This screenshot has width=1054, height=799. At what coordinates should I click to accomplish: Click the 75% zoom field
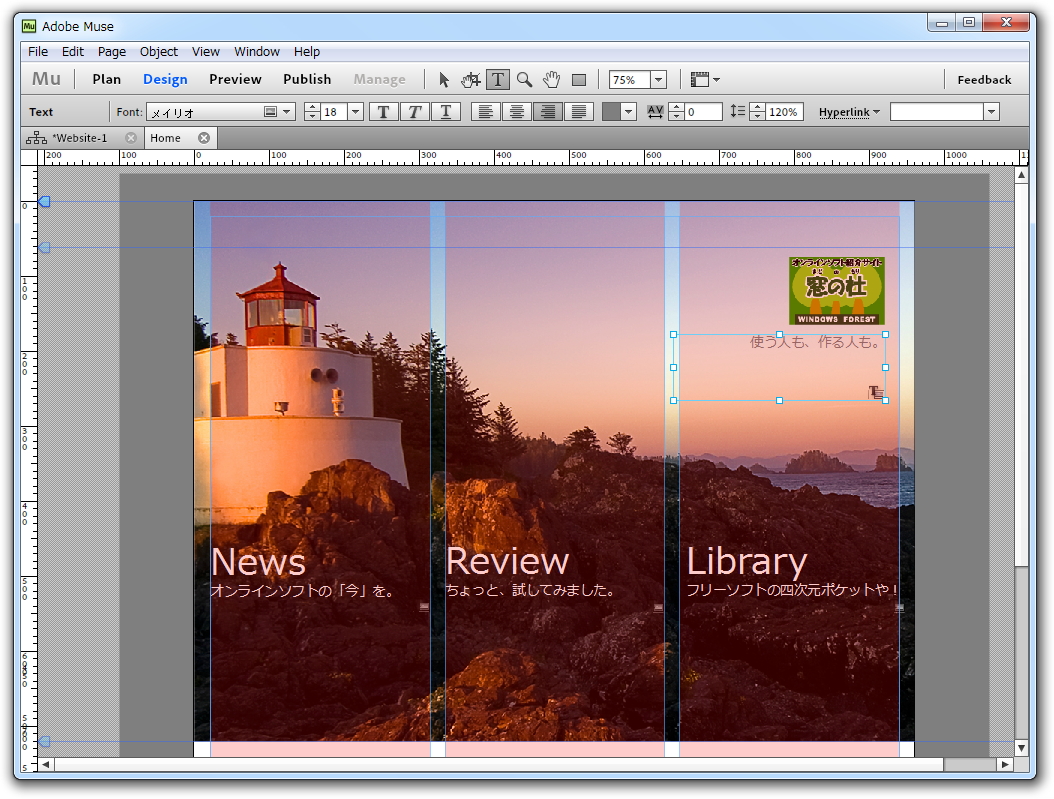click(x=630, y=80)
